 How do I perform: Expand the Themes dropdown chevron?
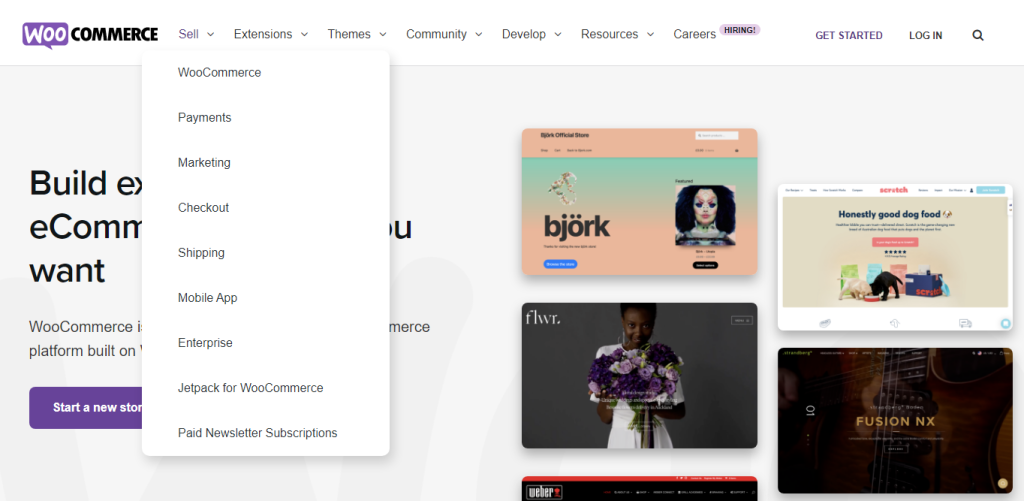383,35
